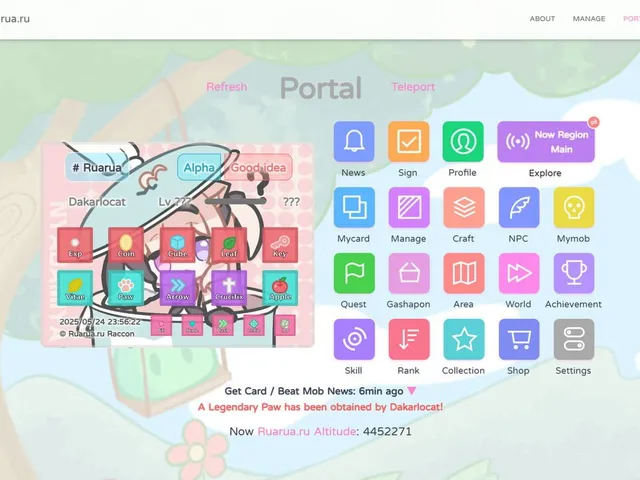Open the Mymob skull icon
The image size is (640, 480).
pos(573,207)
